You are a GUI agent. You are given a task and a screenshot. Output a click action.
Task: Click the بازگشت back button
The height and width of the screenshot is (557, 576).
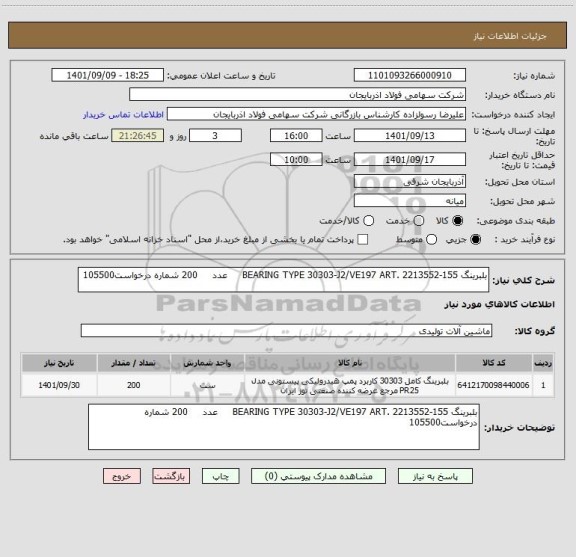(171, 476)
